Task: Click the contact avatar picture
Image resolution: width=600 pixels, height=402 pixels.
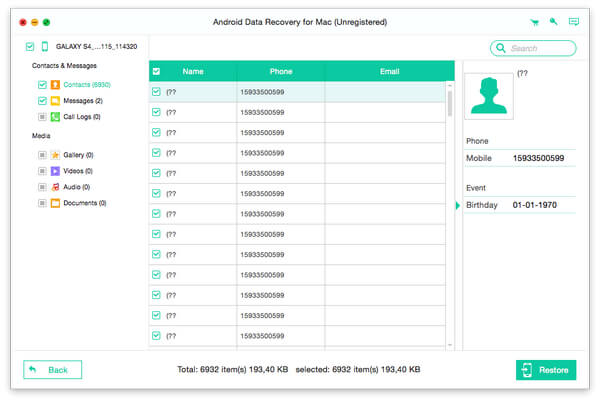Action: click(x=489, y=96)
